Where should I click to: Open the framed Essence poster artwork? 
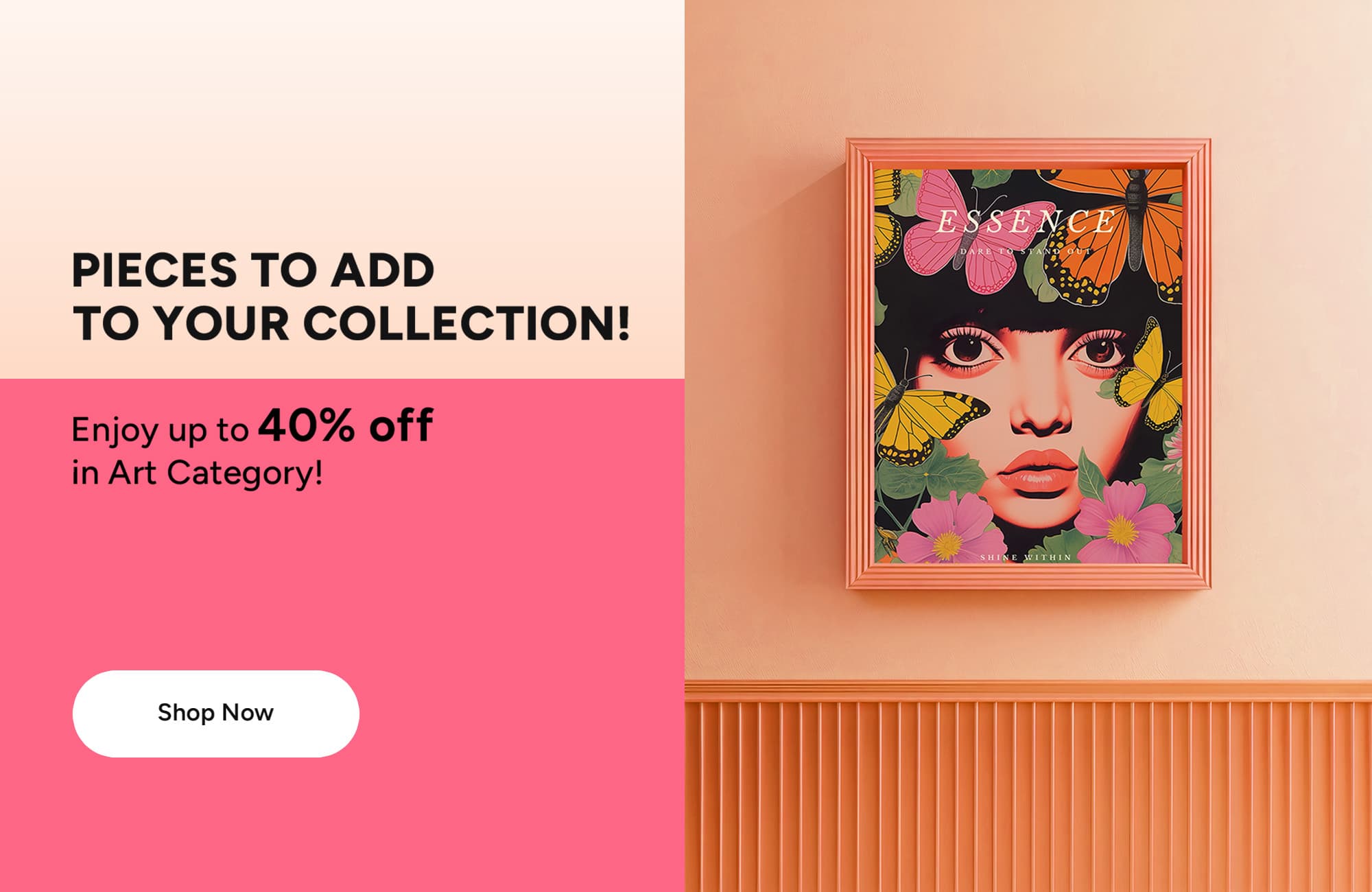pyautogui.click(x=1028, y=365)
